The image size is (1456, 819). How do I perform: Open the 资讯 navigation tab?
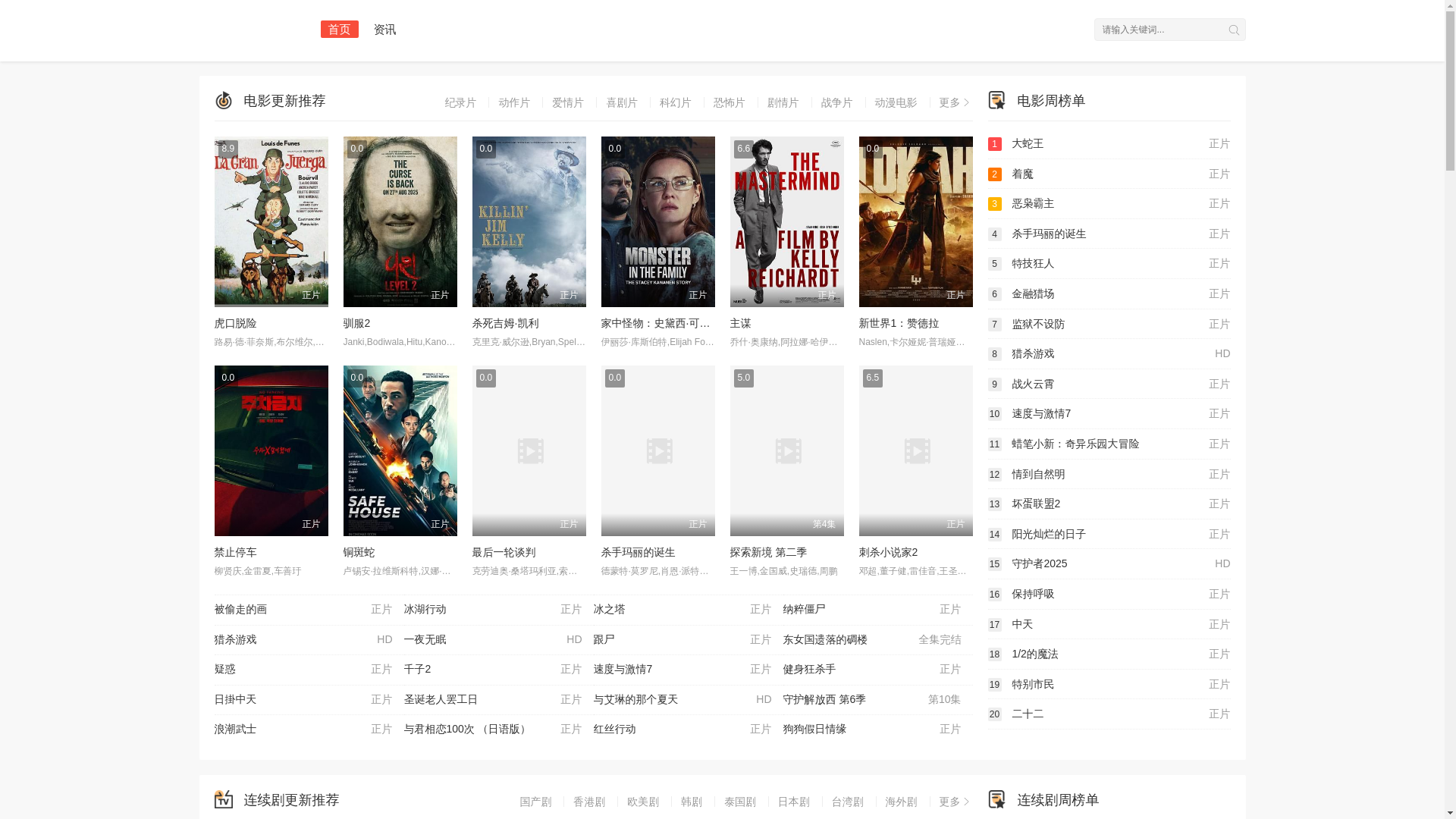tap(384, 29)
